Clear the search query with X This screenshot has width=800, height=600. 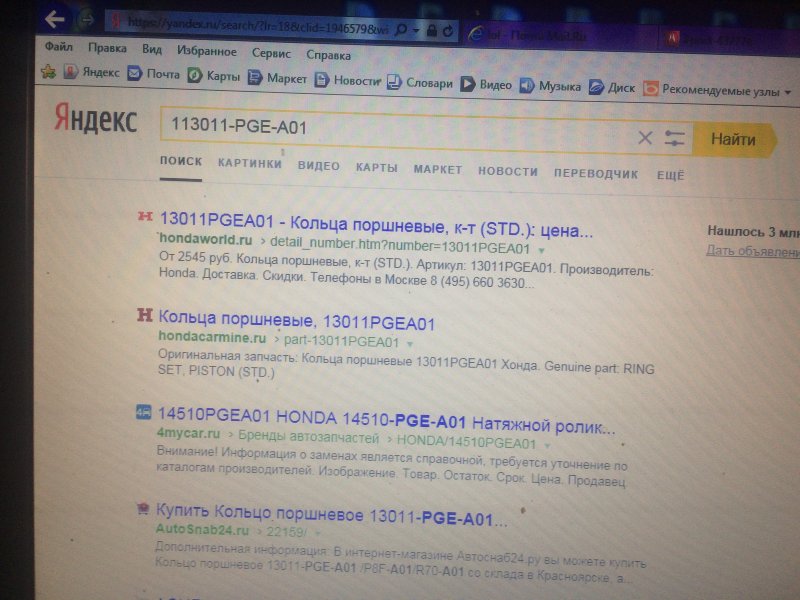(645, 137)
